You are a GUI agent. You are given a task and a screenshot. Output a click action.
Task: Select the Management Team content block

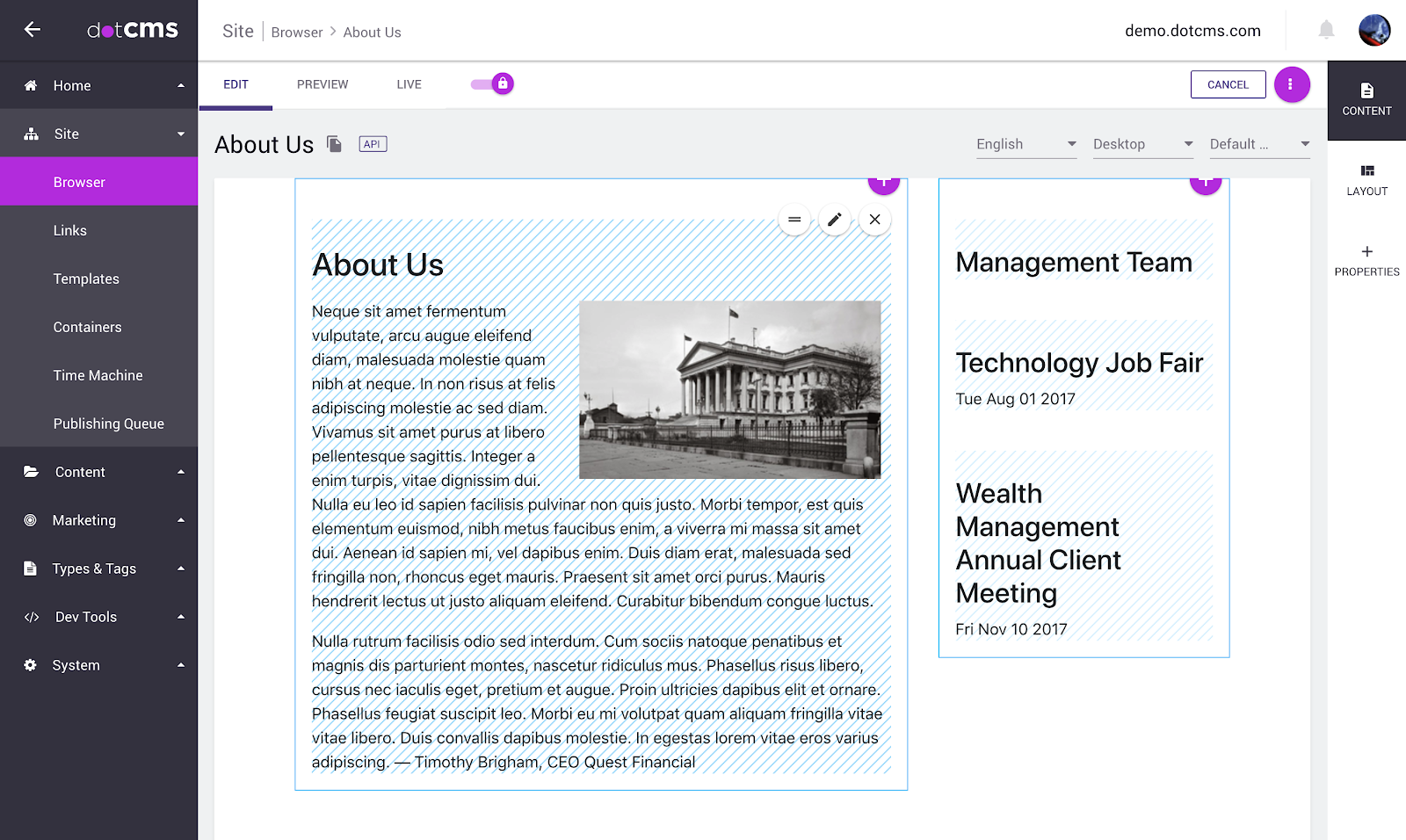[1083, 250]
